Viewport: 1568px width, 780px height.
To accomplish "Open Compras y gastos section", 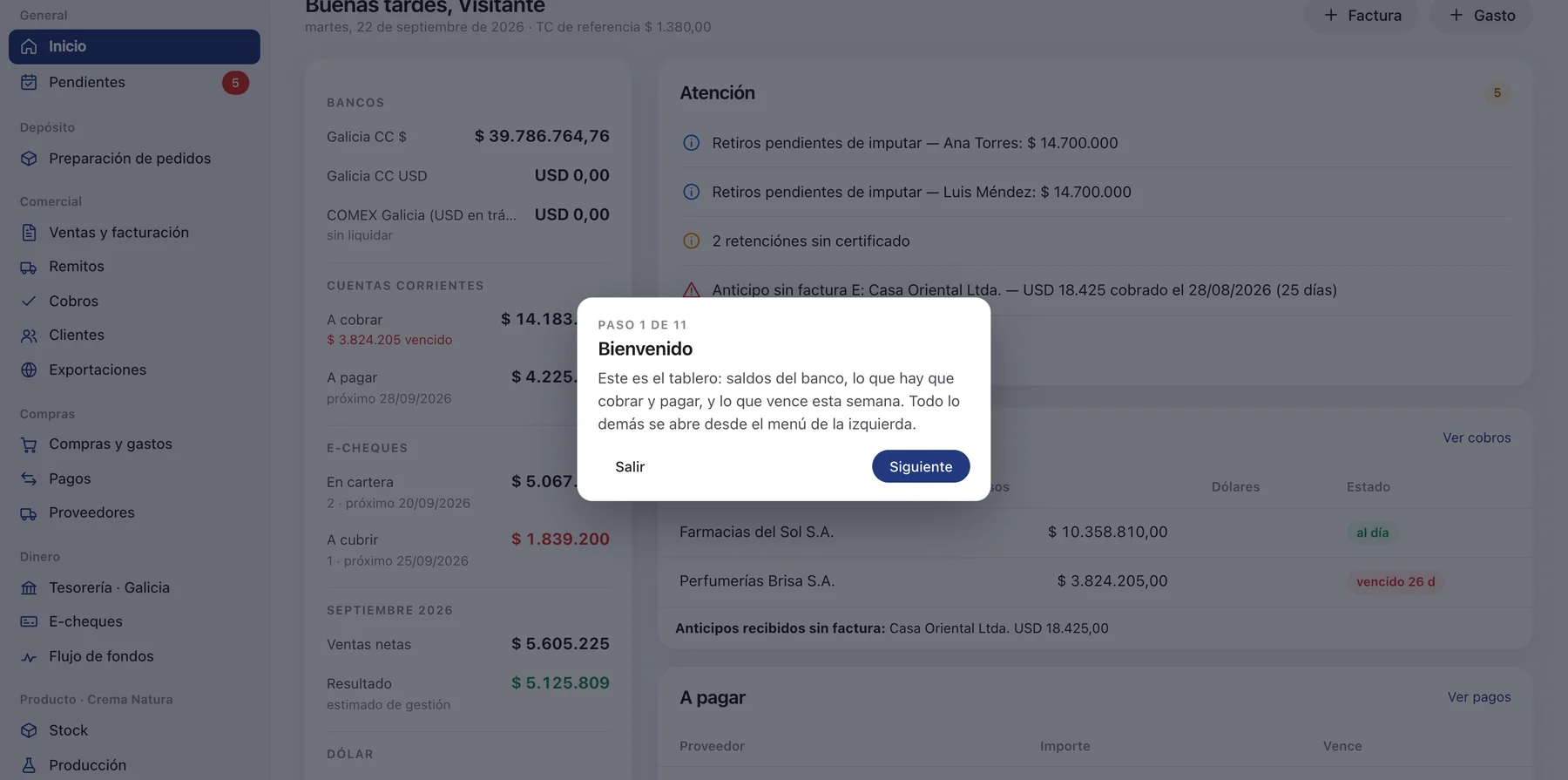I will pos(134,444).
